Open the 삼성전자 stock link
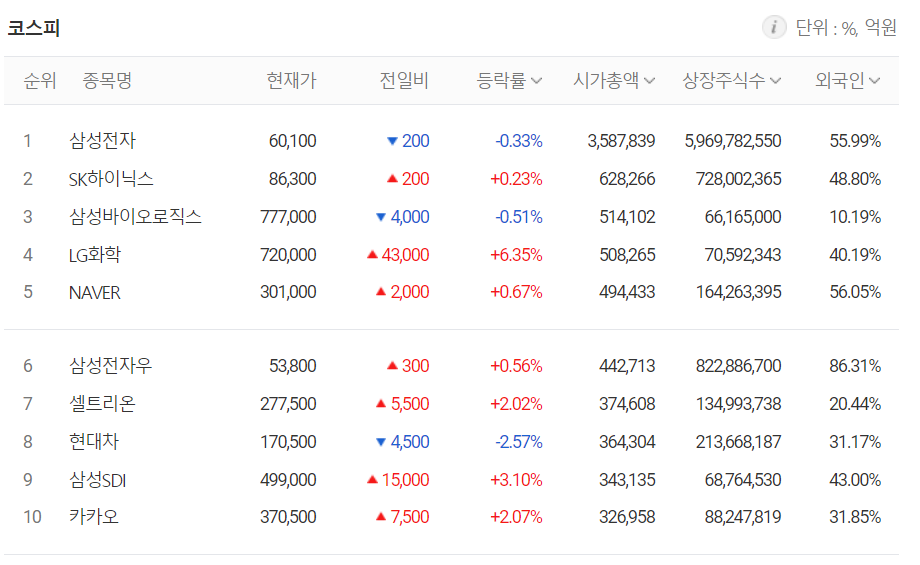920x565 pixels. tap(102, 141)
